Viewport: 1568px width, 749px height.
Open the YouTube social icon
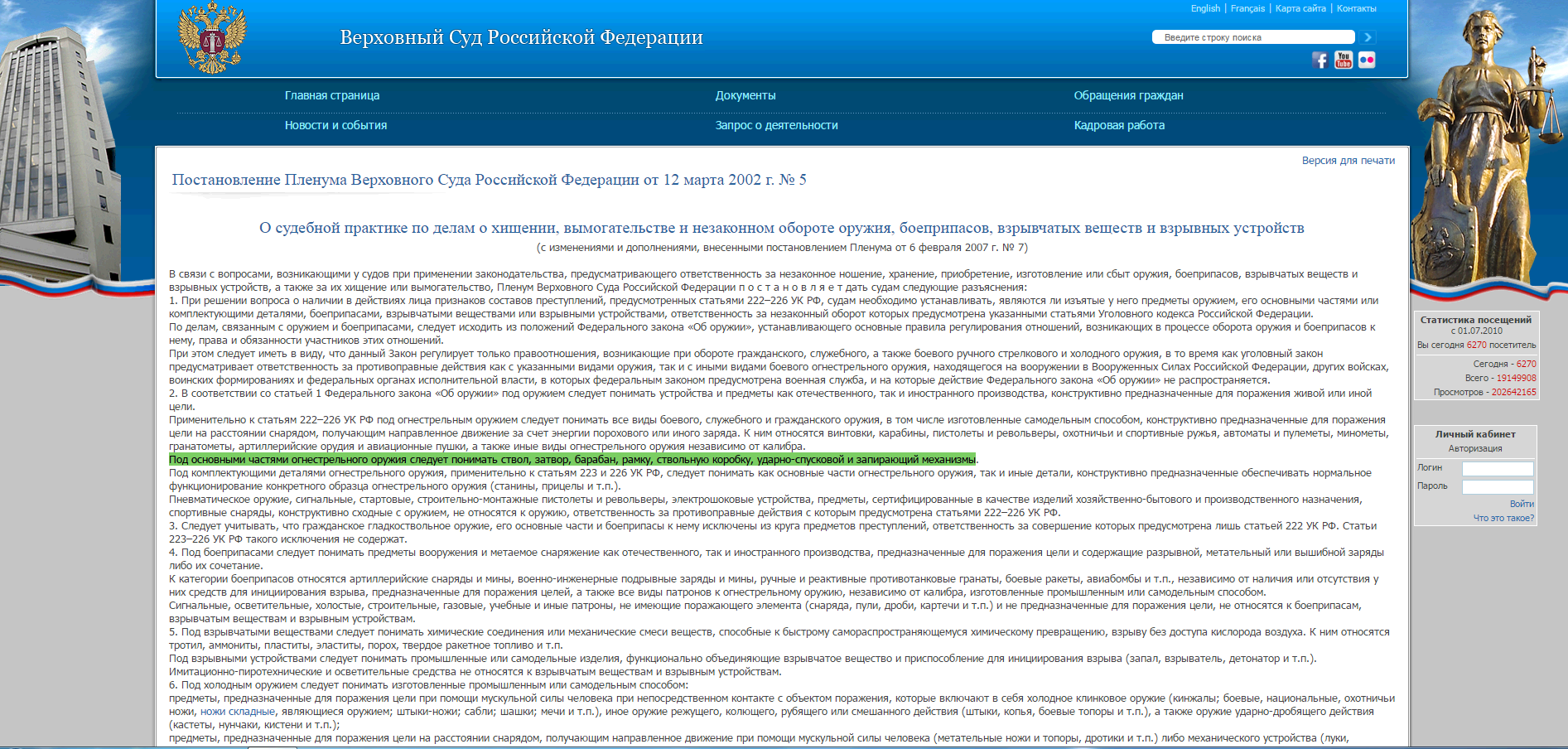tap(1344, 60)
